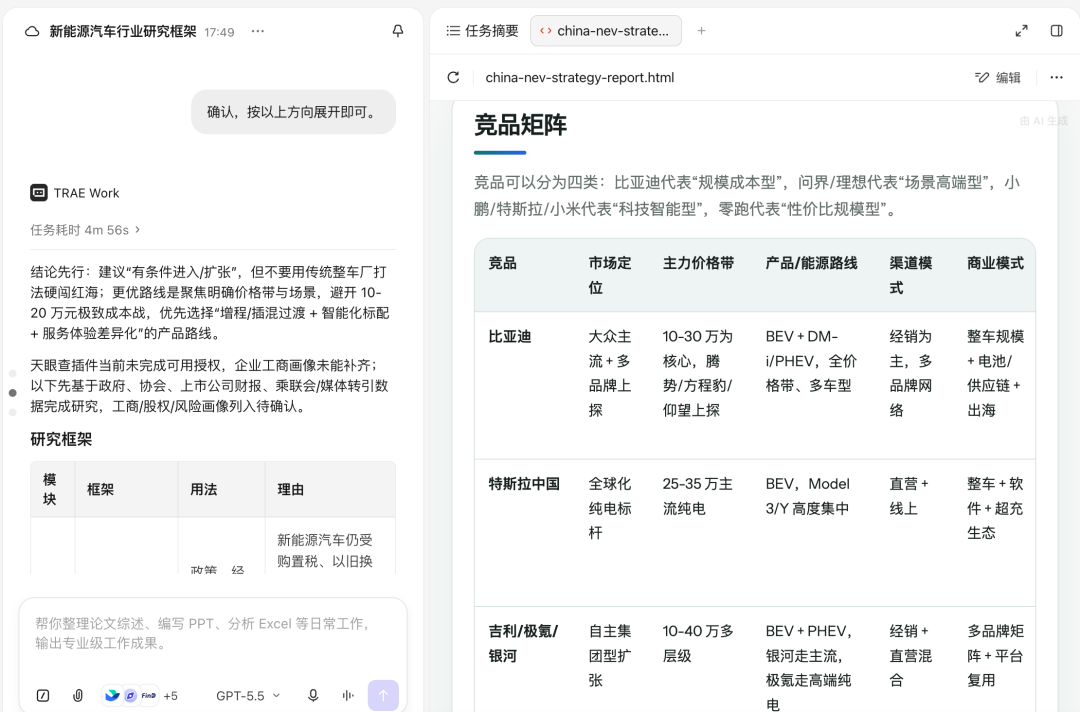
Task: Click the slash command icon in input bar
Action: pos(43,695)
